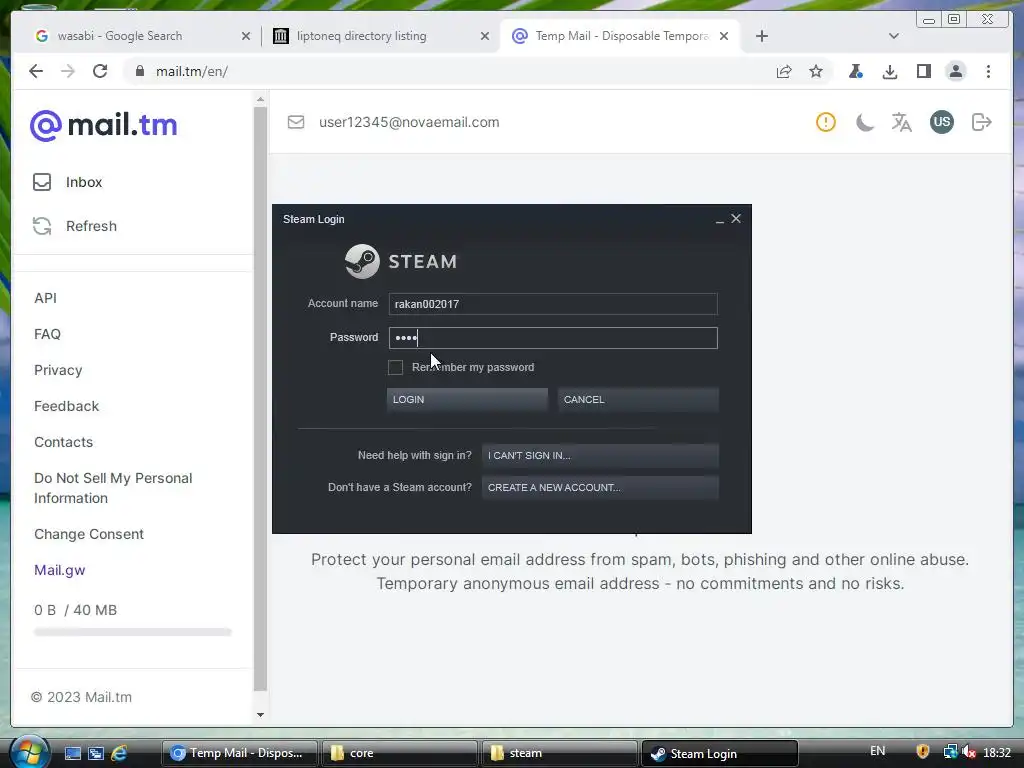Log out using the exit icon

(982, 122)
